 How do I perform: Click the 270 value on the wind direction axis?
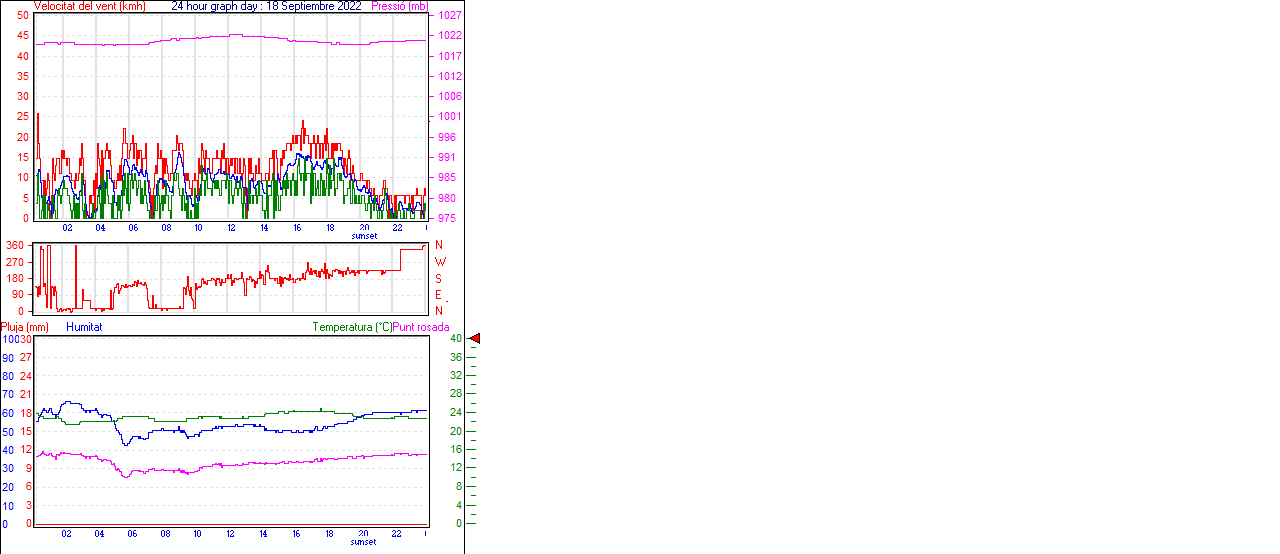(15, 262)
